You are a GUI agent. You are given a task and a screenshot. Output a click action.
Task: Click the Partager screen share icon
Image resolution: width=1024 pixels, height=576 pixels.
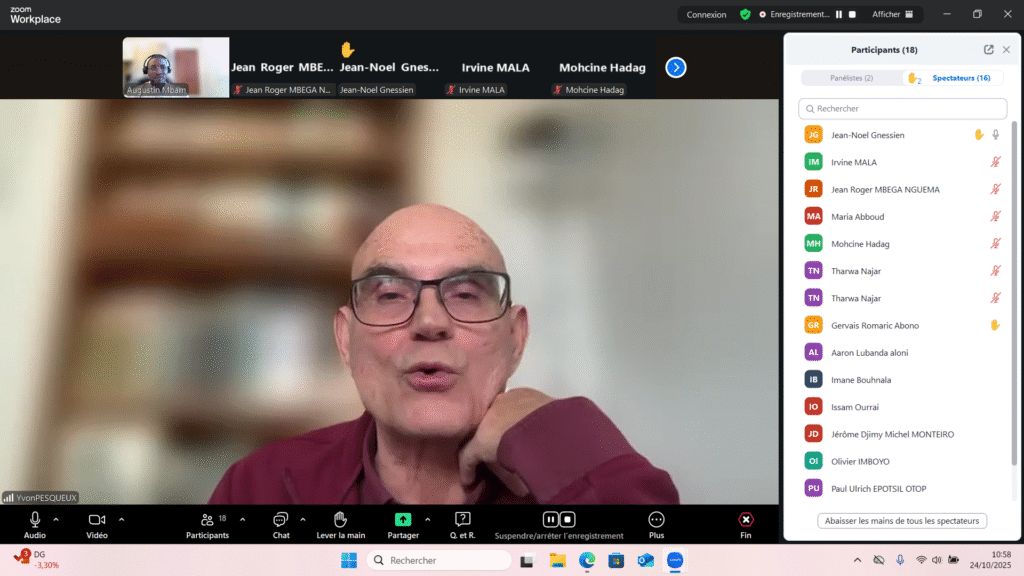pyautogui.click(x=403, y=520)
